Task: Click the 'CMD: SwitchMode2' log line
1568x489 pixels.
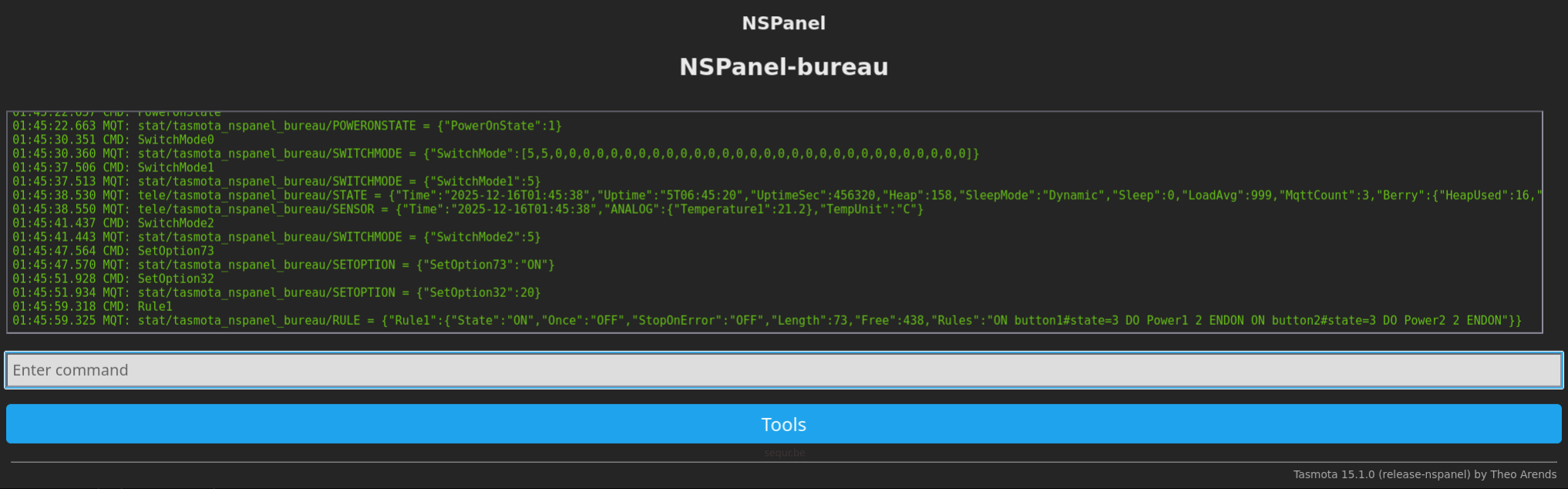Action: pyautogui.click(x=113, y=223)
